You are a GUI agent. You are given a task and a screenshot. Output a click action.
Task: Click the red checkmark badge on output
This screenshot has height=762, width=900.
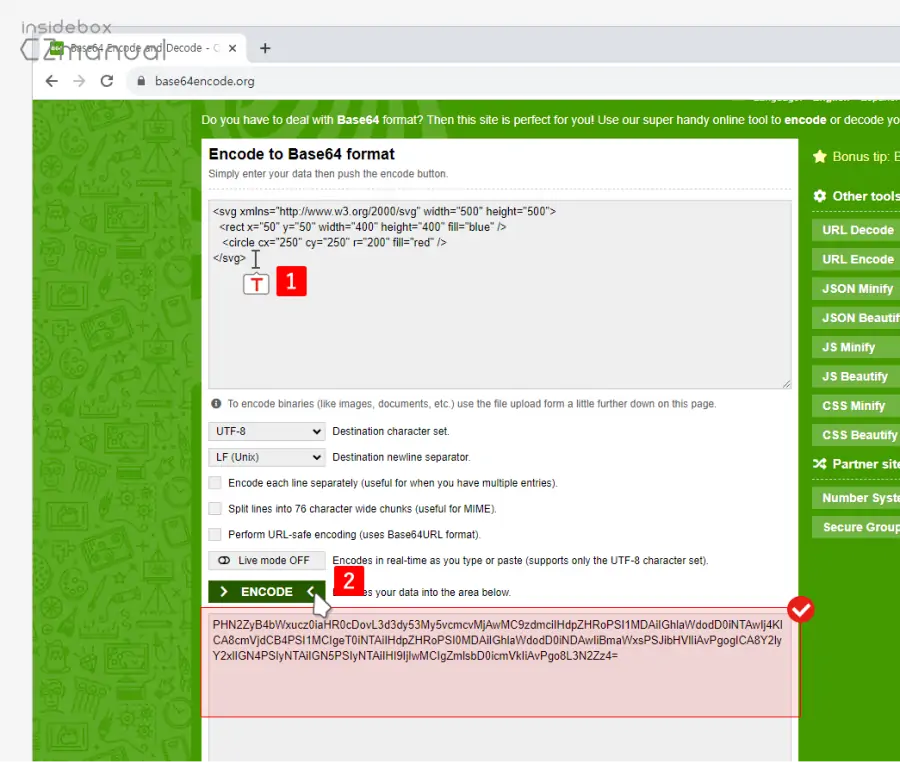point(801,609)
